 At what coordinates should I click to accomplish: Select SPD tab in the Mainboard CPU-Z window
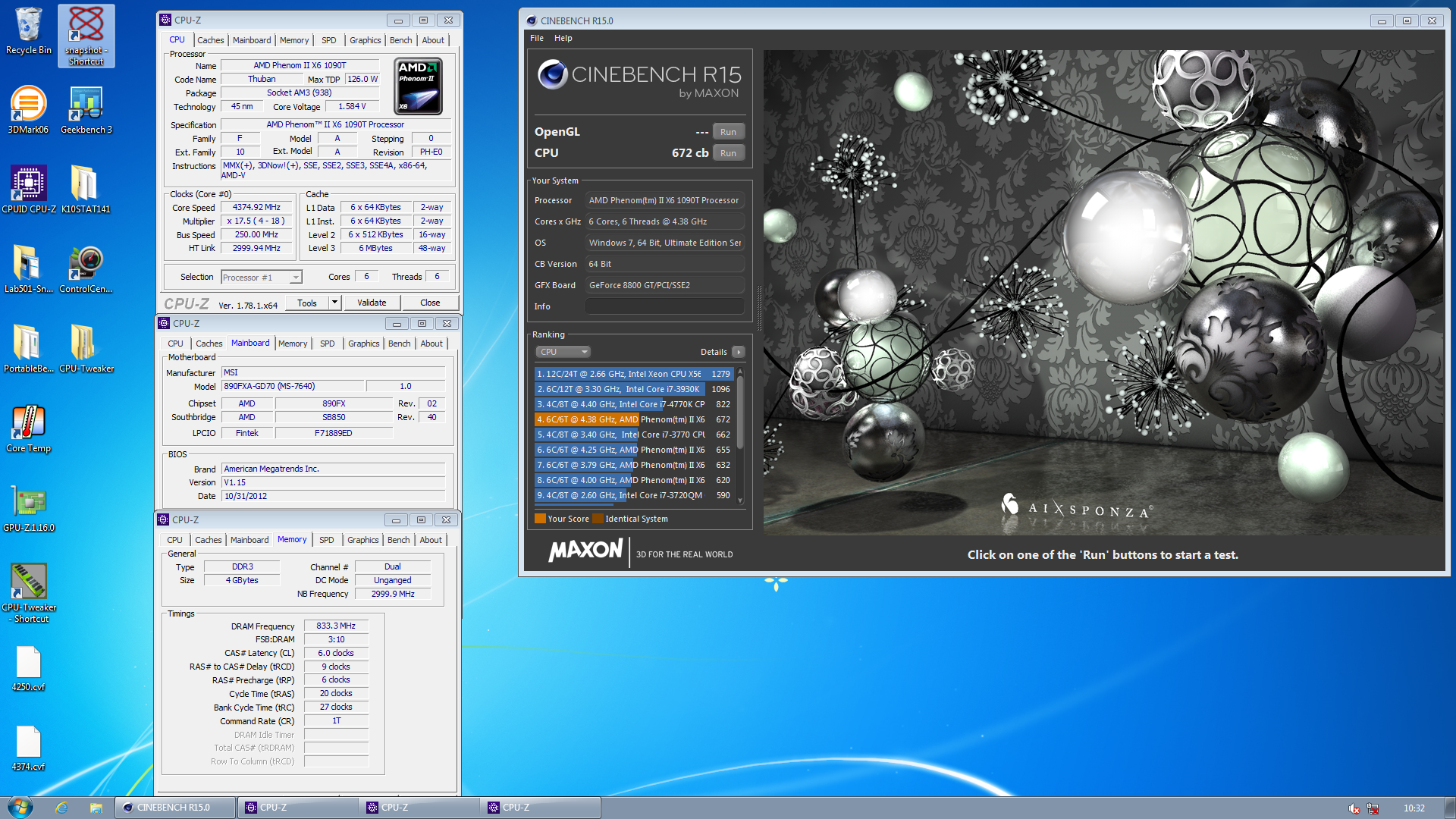328,344
